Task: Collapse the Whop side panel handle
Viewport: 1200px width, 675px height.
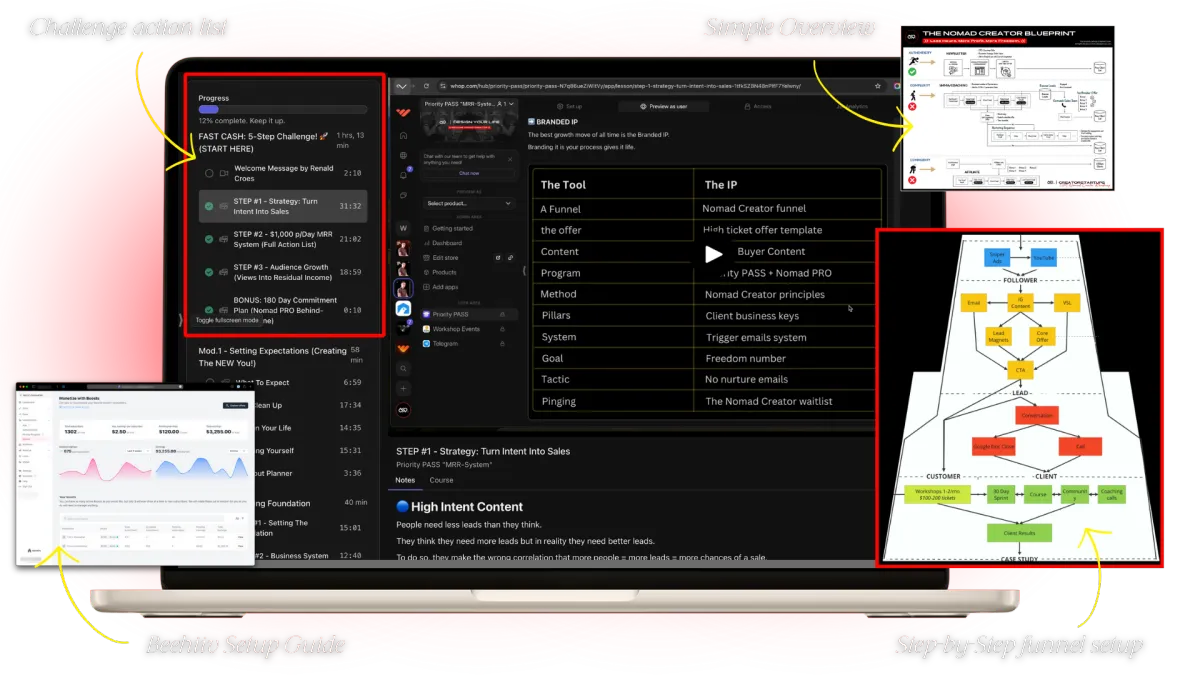Action: pos(524,270)
